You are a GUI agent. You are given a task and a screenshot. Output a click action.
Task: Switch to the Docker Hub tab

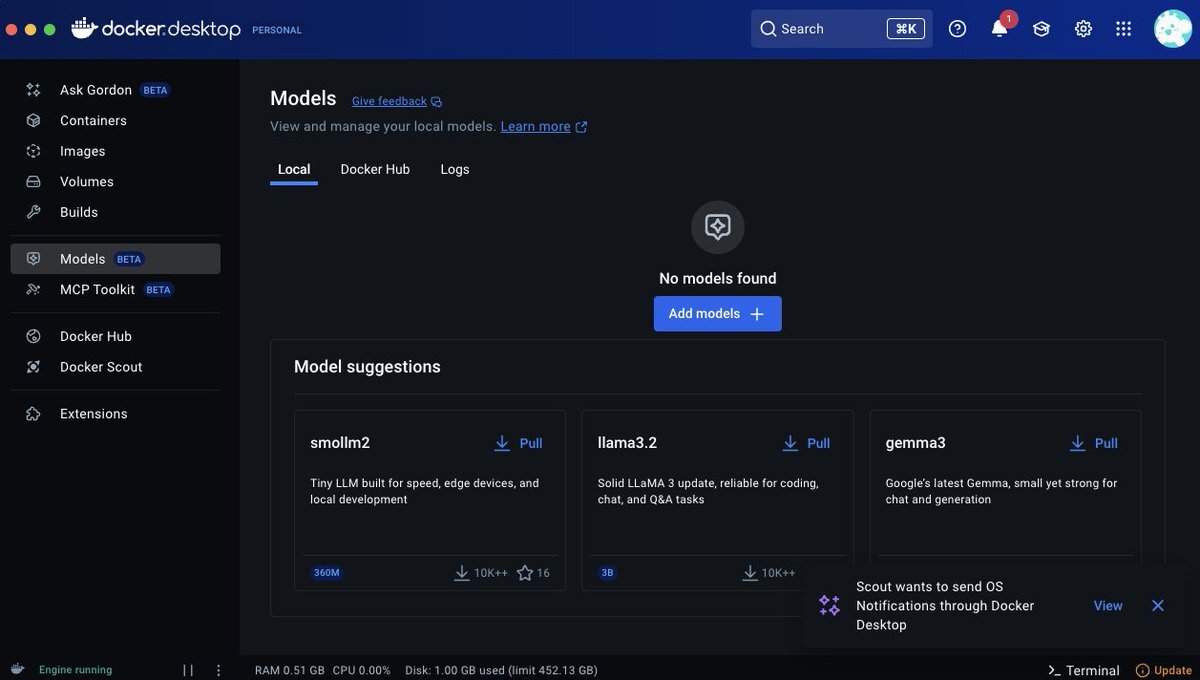(x=375, y=170)
